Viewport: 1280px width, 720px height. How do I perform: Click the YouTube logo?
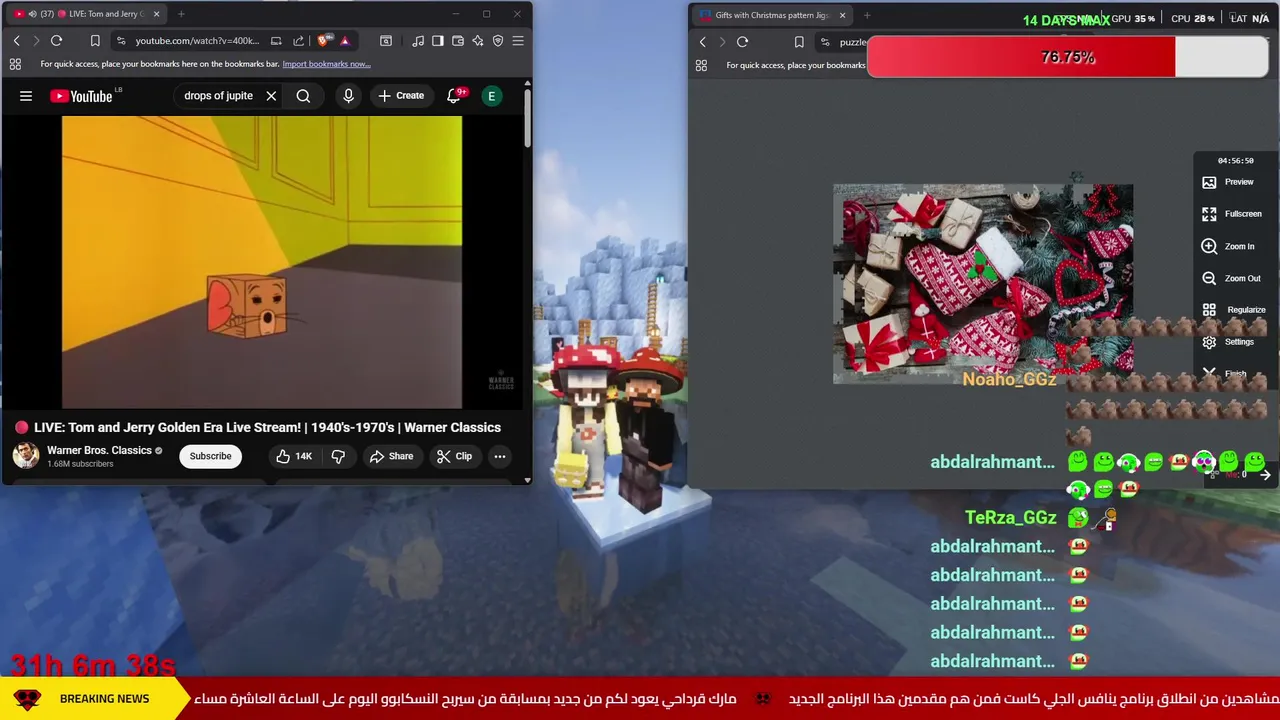coord(81,96)
